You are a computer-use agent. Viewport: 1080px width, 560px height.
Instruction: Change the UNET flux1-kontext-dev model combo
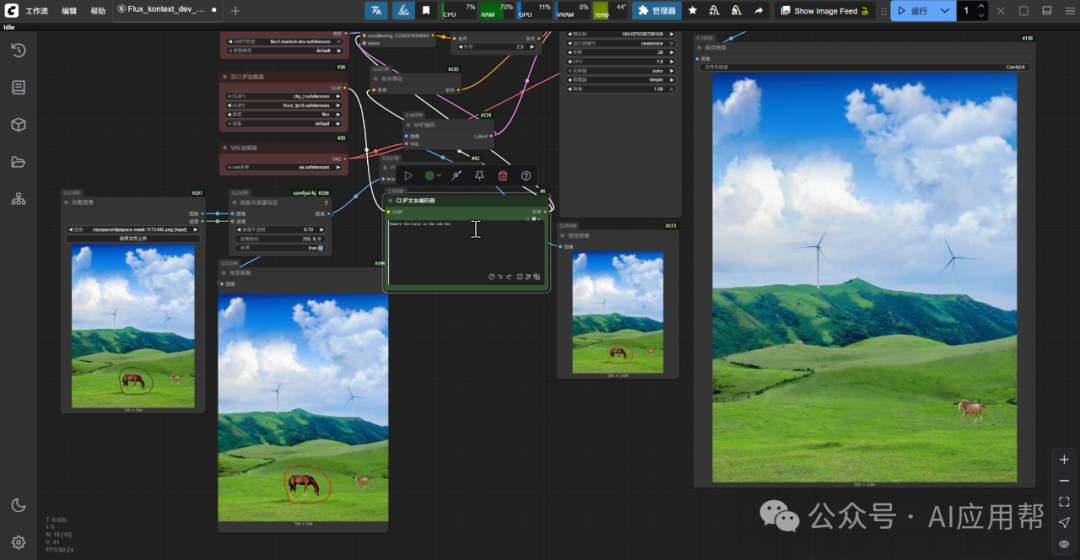tap(284, 41)
